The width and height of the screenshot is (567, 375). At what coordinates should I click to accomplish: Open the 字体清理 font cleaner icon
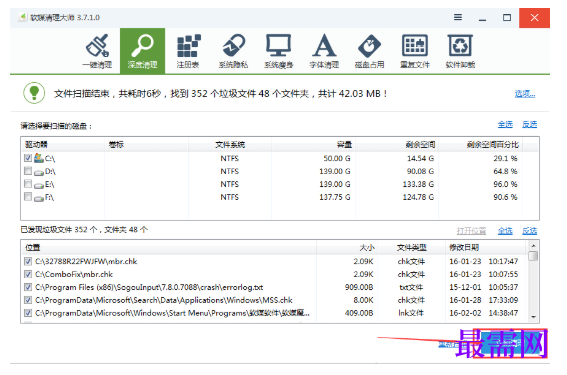coord(324,51)
